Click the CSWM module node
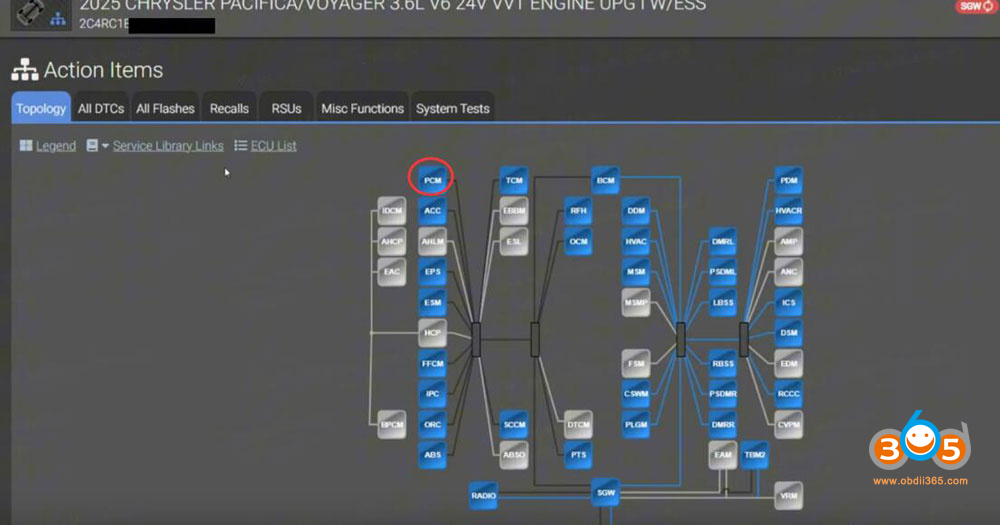 pos(636,394)
